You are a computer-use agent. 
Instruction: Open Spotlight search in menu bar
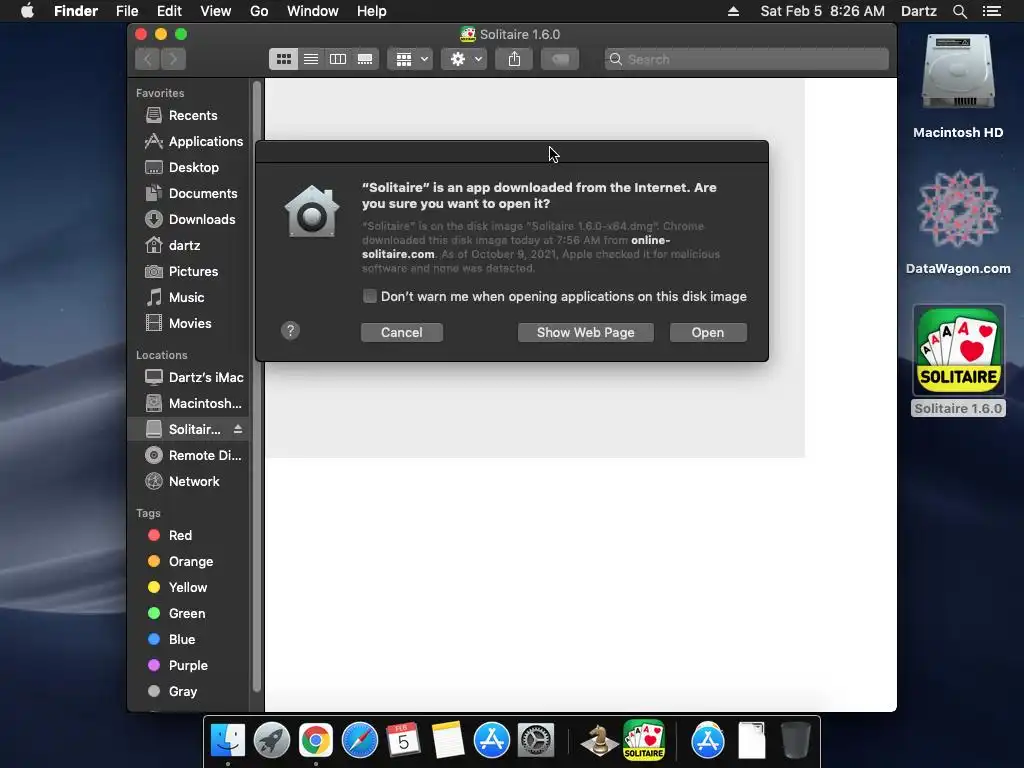tap(959, 11)
